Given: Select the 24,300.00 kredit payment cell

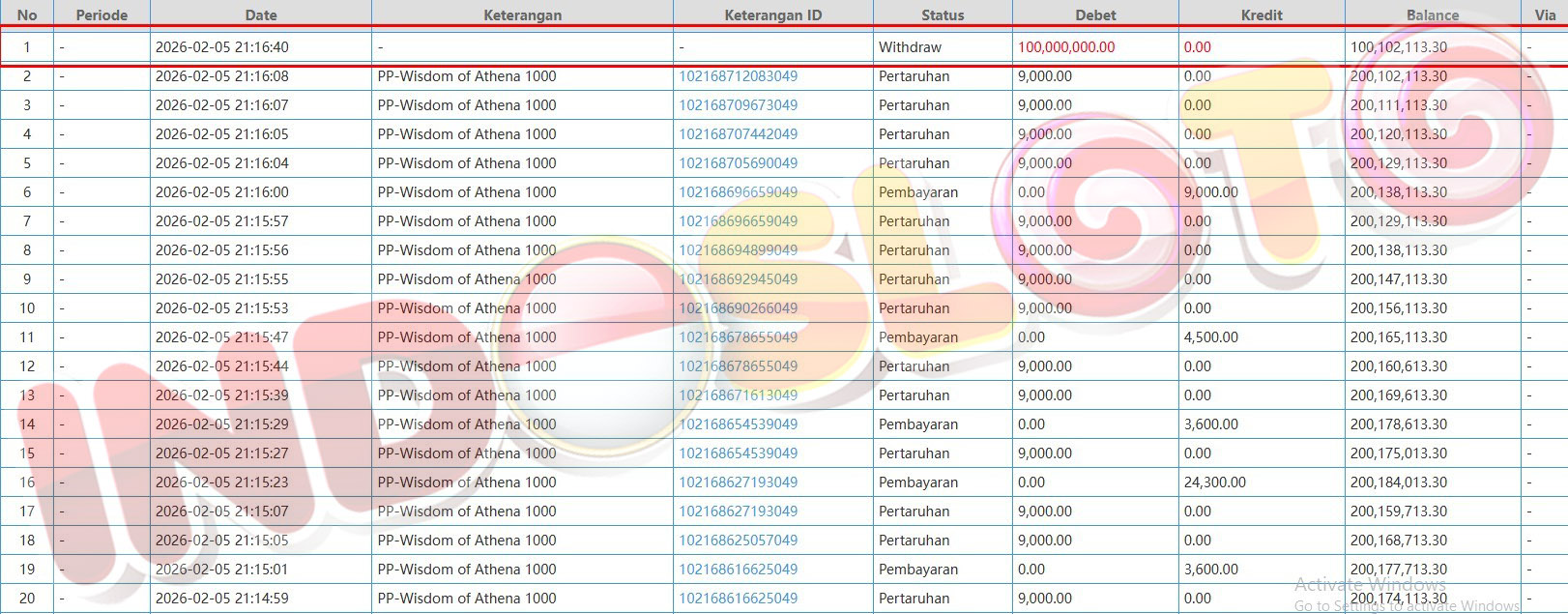Looking at the screenshot, I should point(1215,482).
